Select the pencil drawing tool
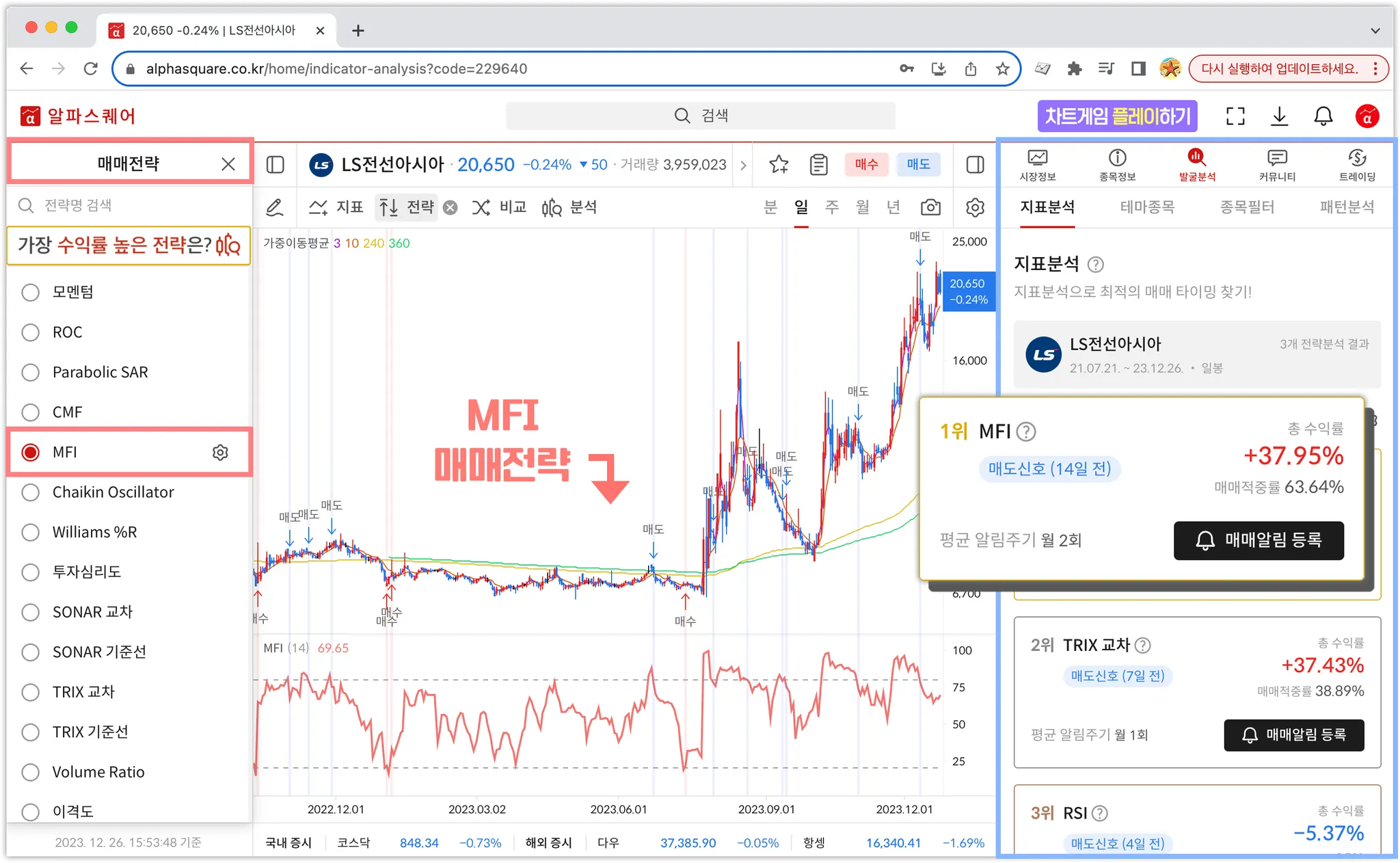1400x863 pixels. 275,207
